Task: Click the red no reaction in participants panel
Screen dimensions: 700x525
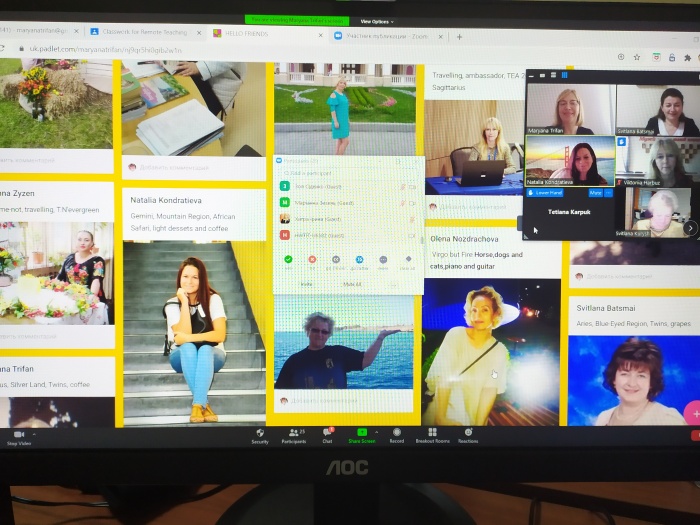Action: point(312,260)
